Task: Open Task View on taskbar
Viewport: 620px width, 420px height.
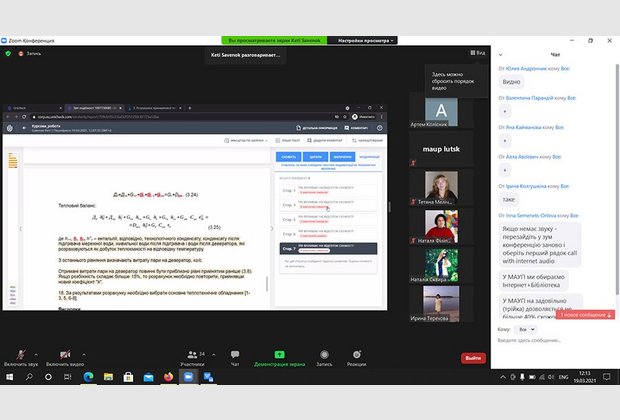Action: pyautogui.click(x=68, y=377)
